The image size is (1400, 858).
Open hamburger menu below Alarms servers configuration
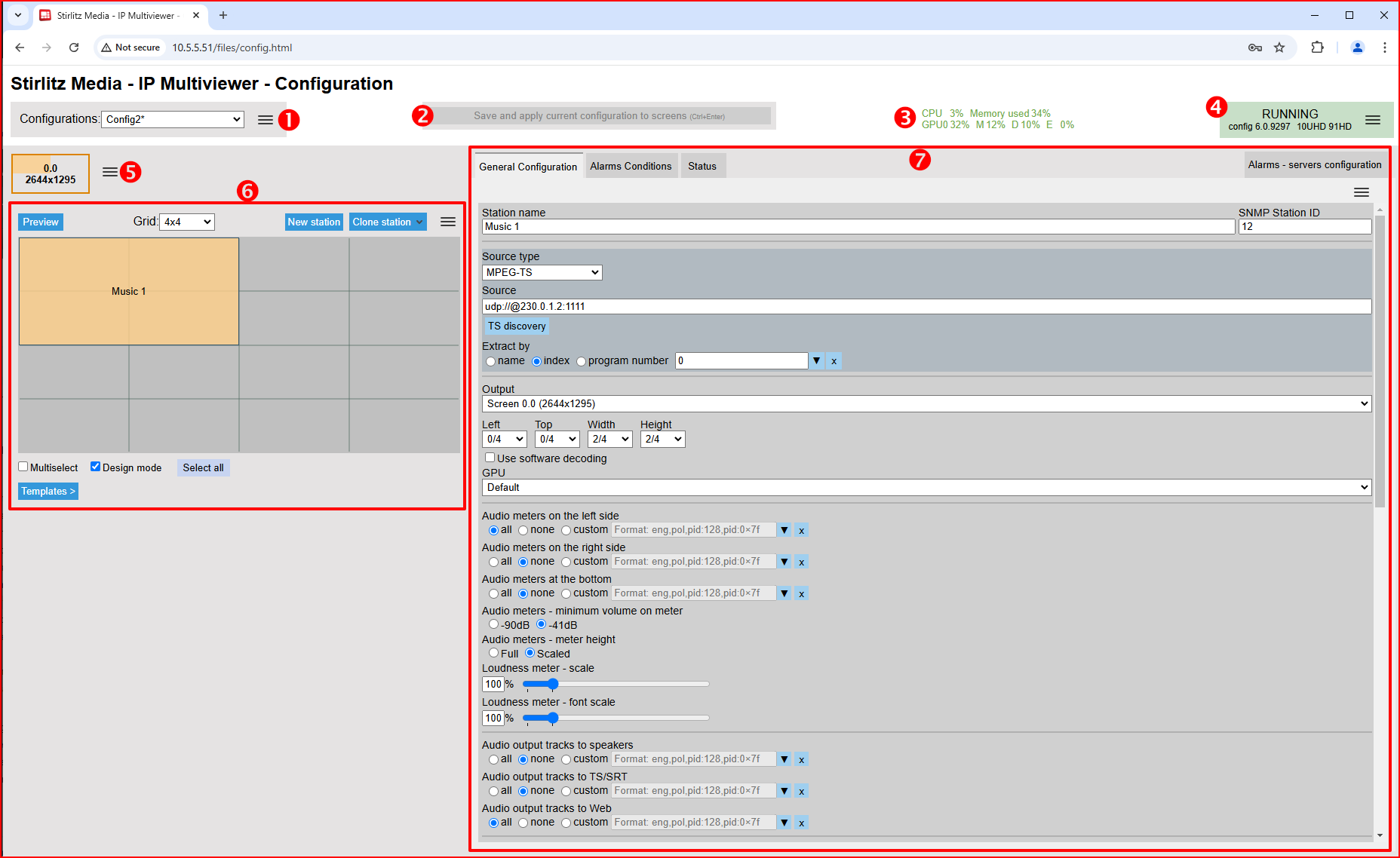coord(1362,192)
